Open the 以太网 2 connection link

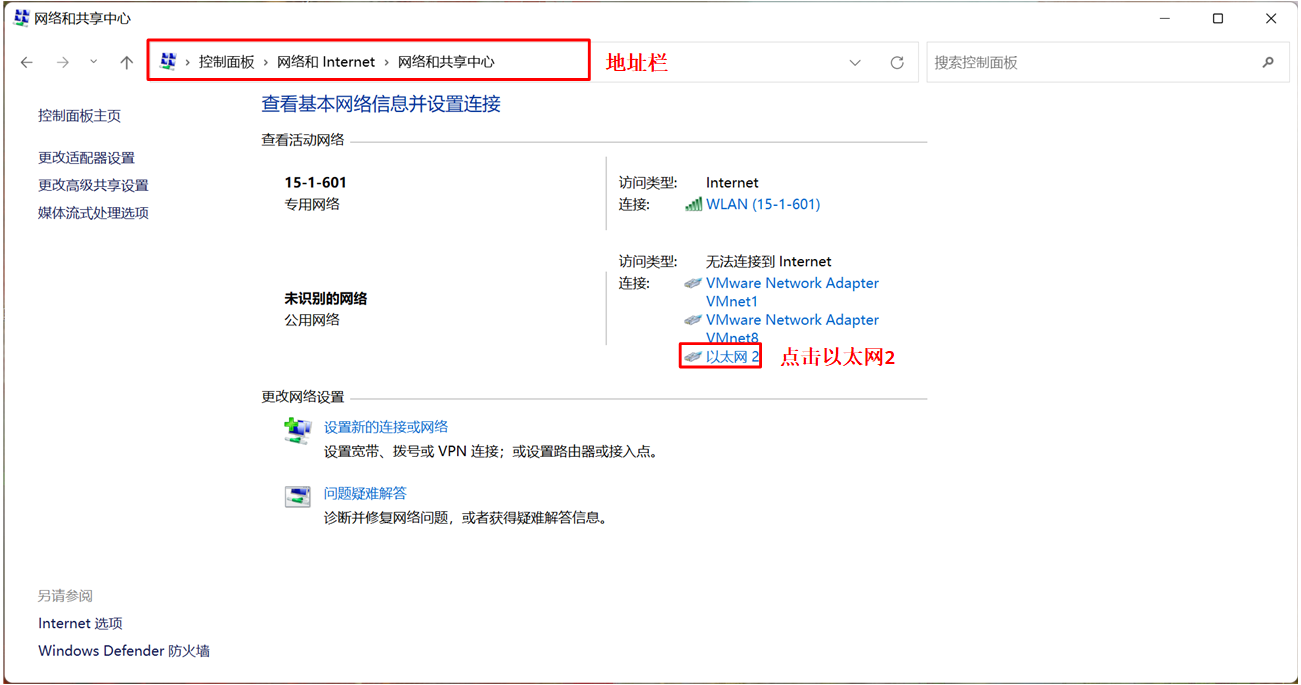[732, 356]
